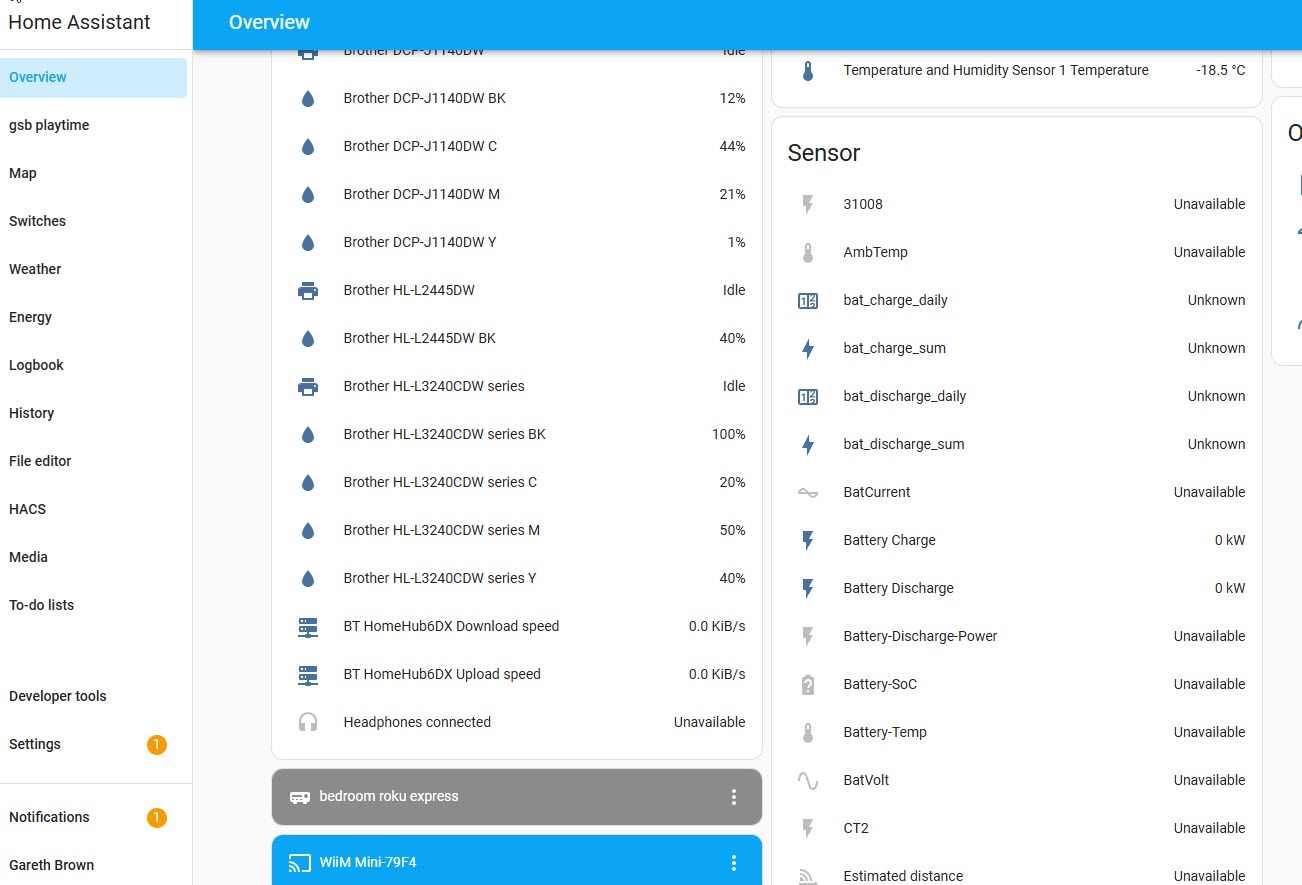Click the Battery-SoC unknown battery icon

(808, 685)
